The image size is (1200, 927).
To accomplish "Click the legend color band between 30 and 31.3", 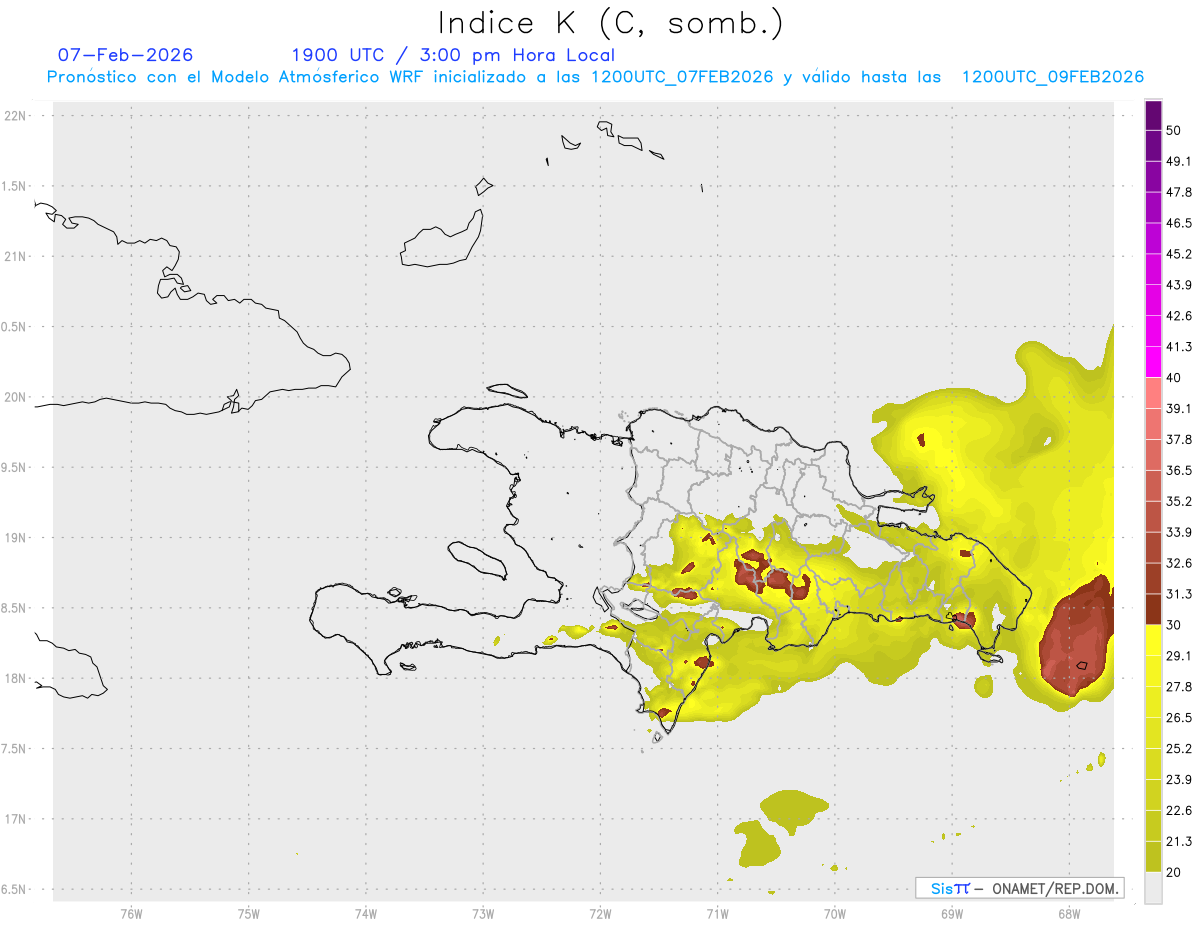I will 1154,610.
